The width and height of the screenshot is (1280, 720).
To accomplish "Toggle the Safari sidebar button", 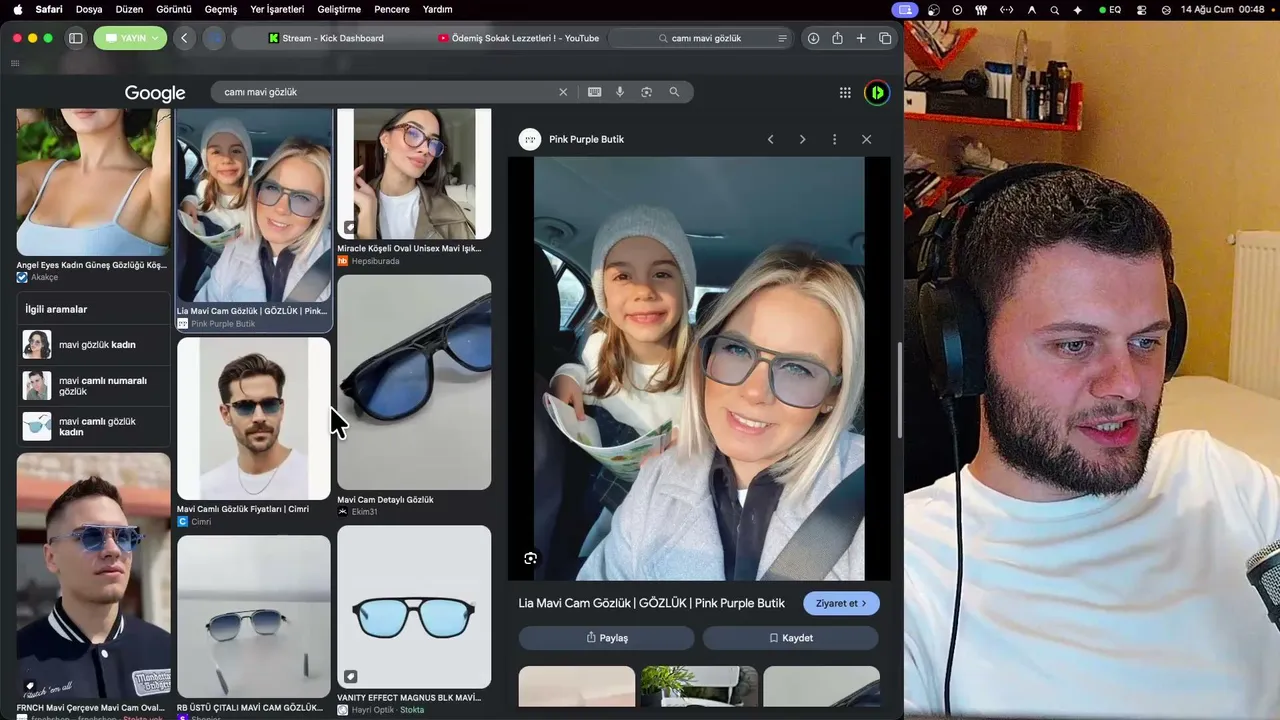I will [75, 38].
